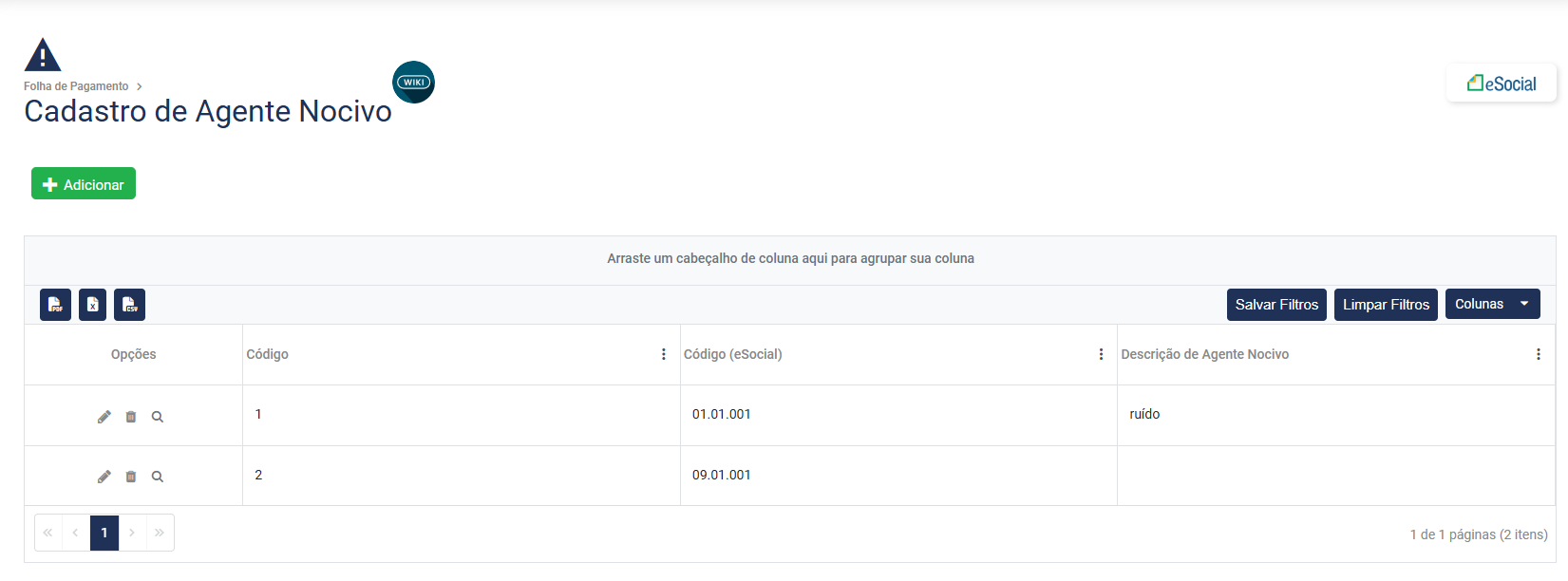
Task: Export the table to Excel
Action: pyautogui.click(x=92, y=305)
